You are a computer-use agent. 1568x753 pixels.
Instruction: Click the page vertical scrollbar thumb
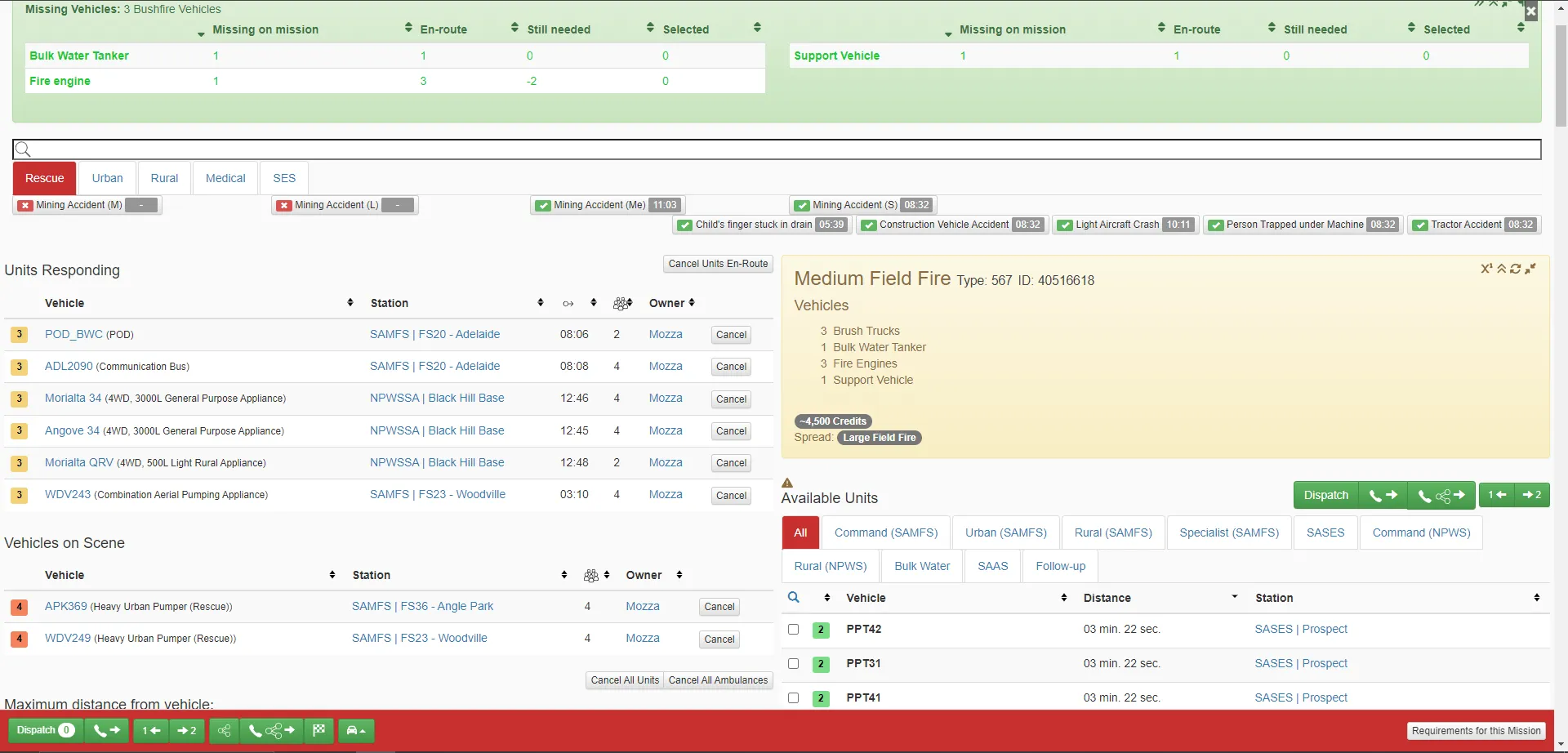tap(1561, 76)
